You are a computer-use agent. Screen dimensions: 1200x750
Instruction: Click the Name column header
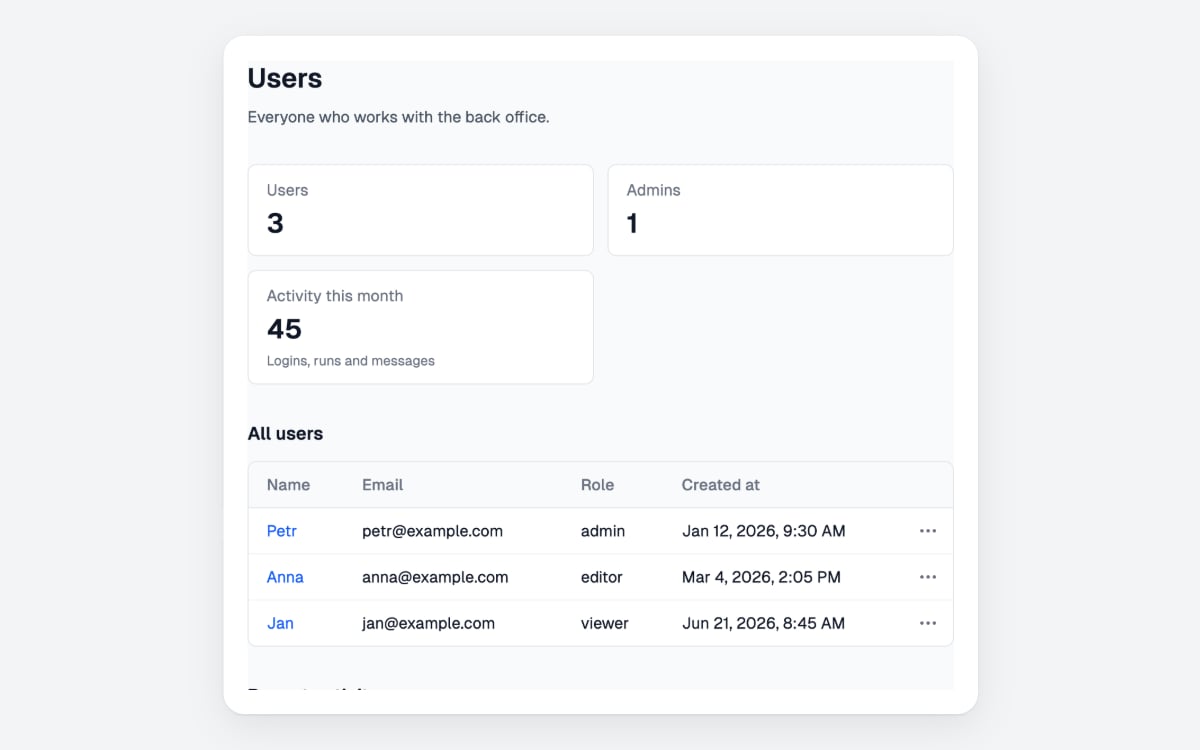[x=288, y=485]
